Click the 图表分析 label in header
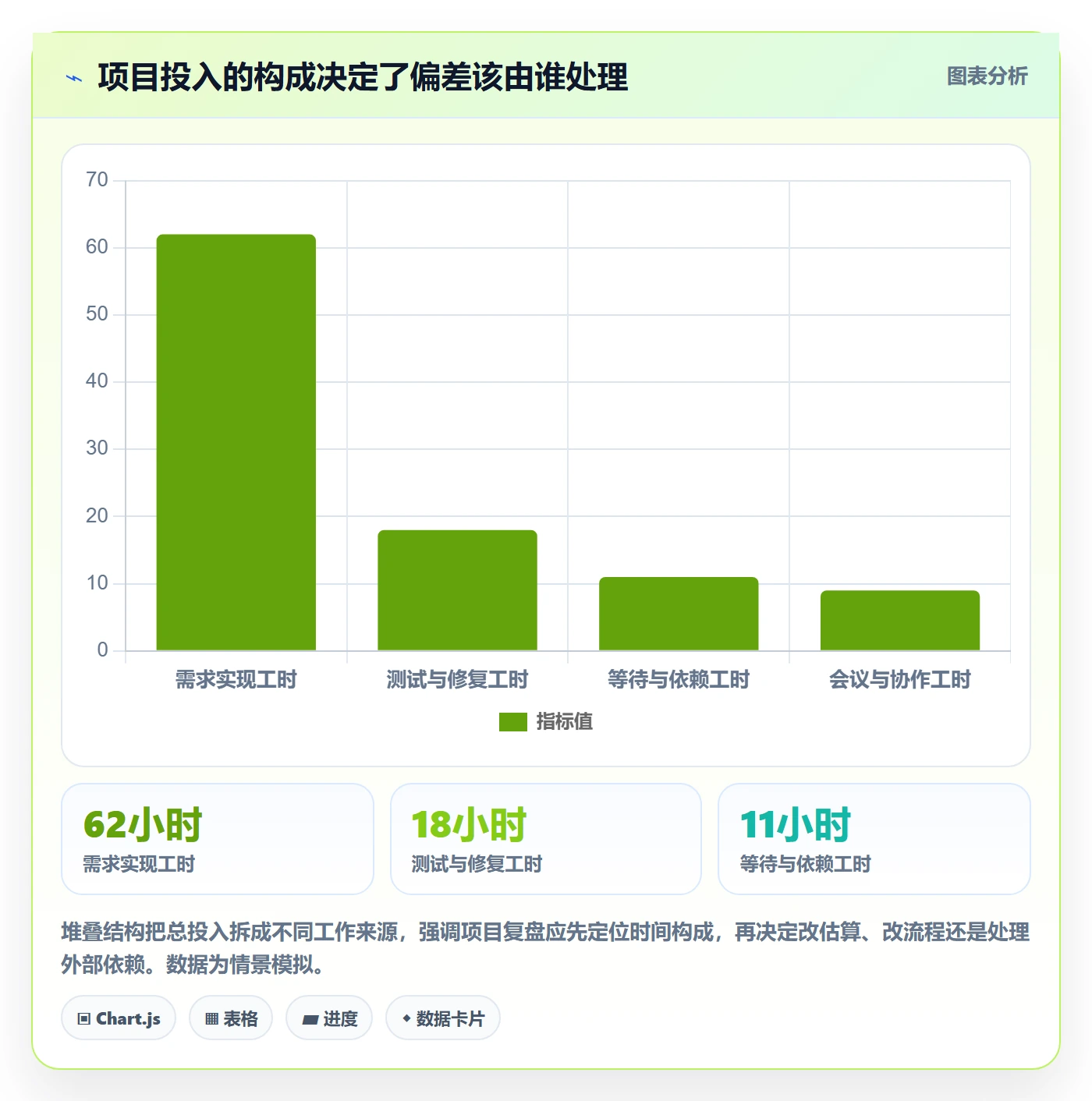Screen dimensions: 1092x1101 click(987, 76)
